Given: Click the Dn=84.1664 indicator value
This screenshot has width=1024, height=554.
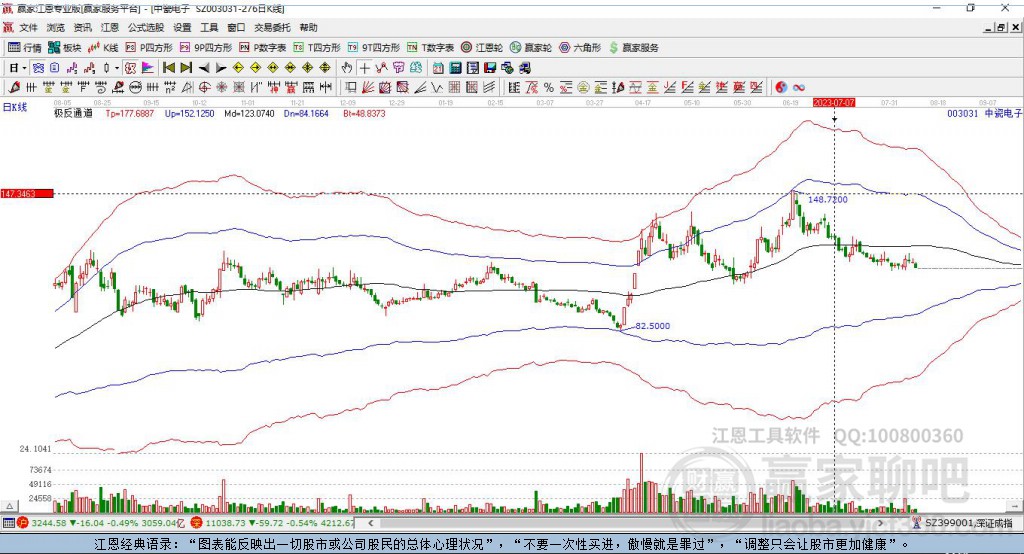Looking at the screenshot, I should click(306, 113).
